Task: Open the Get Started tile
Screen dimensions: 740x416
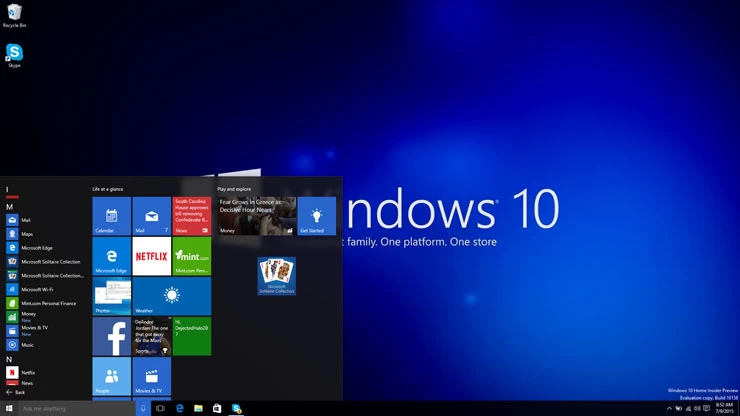Action: pos(317,216)
